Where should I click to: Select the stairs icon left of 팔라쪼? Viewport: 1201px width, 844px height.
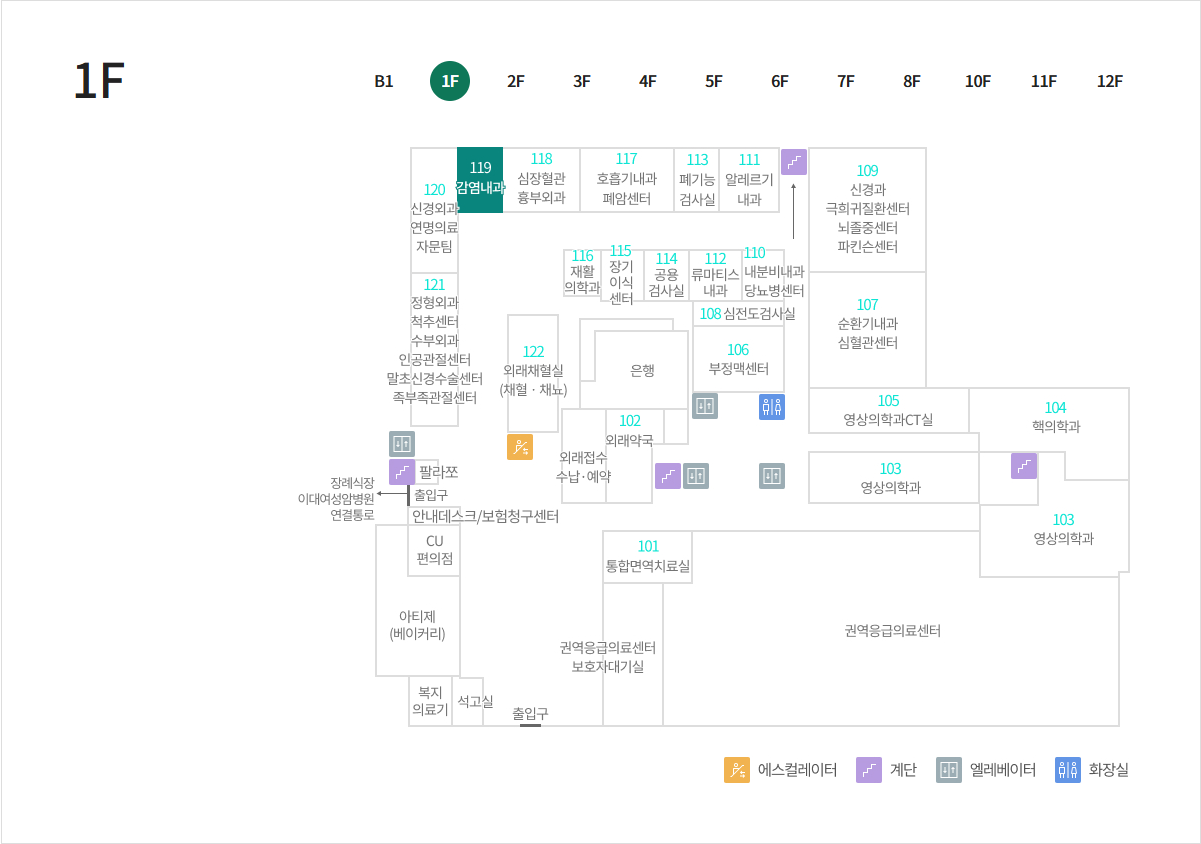pyautogui.click(x=402, y=472)
